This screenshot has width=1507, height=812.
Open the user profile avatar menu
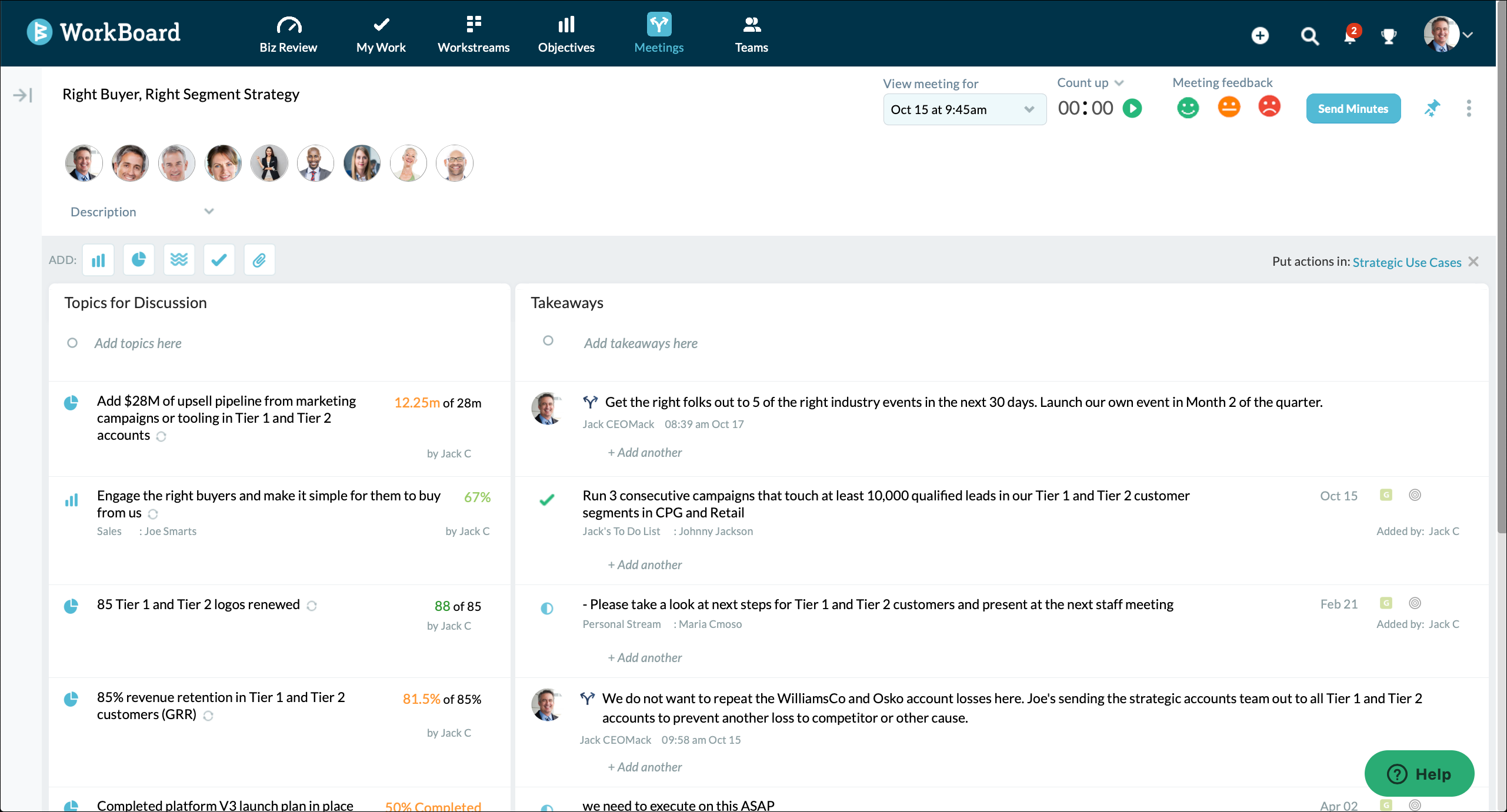pos(1447,34)
